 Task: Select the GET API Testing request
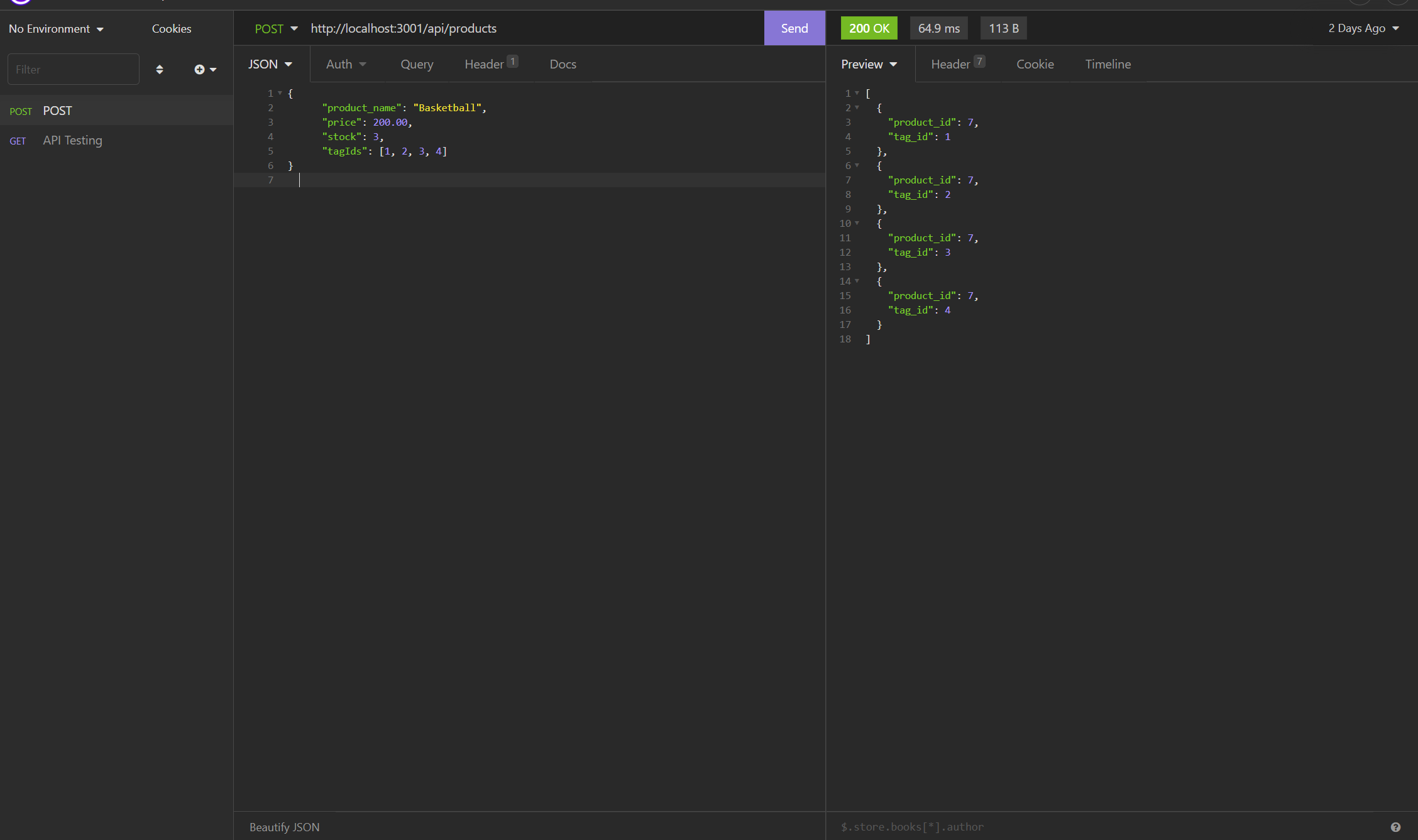point(72,140)
